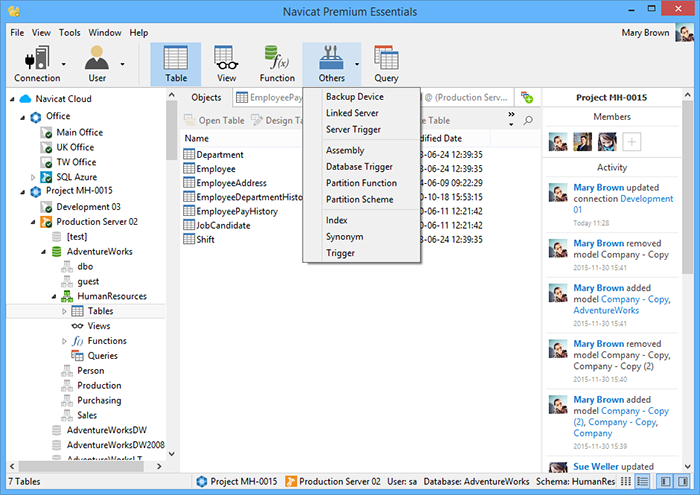
Task: Add a member with the plus box
Action: pos(631,142)
